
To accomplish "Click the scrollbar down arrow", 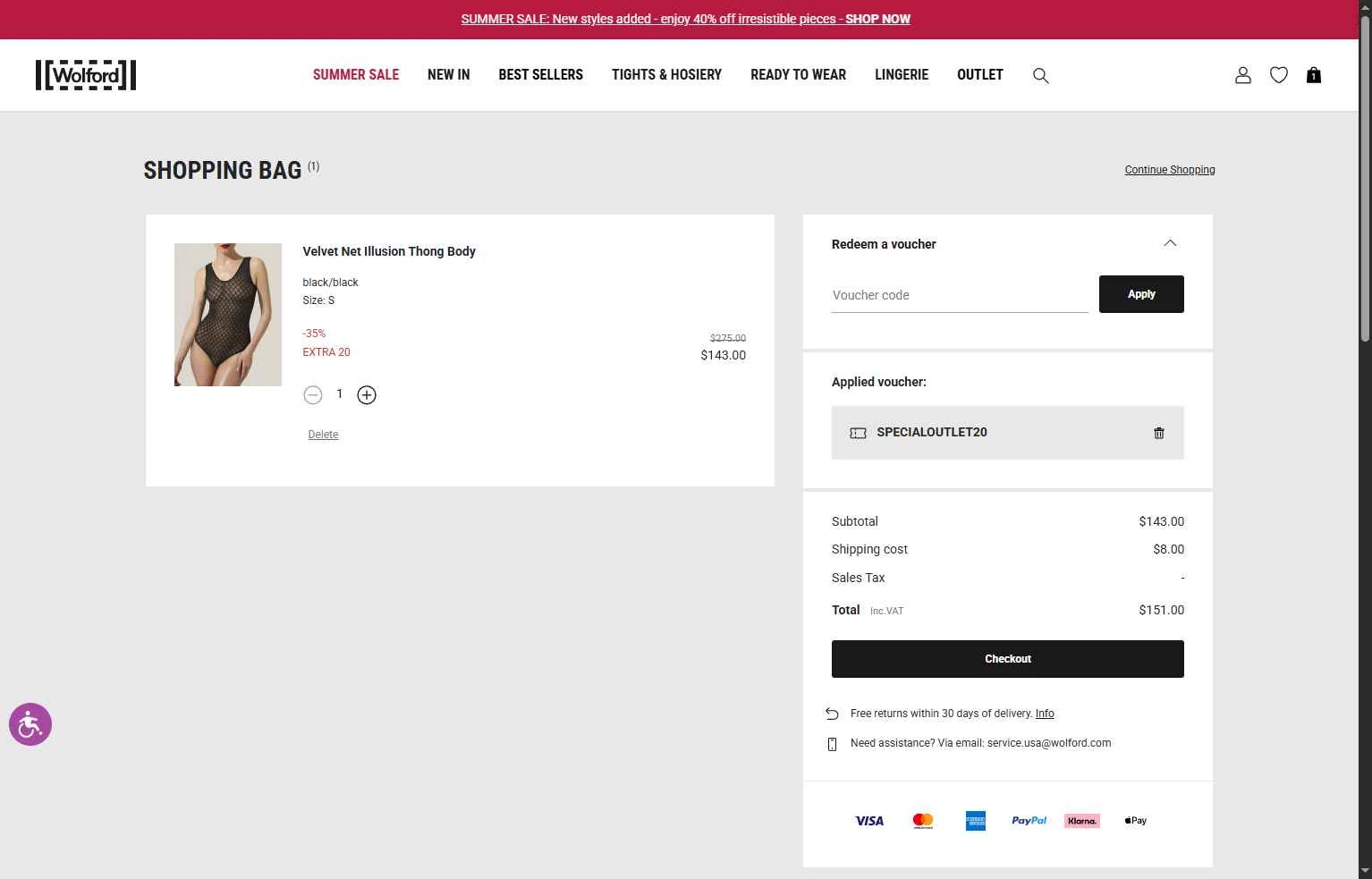I will tap(1365, 871).
